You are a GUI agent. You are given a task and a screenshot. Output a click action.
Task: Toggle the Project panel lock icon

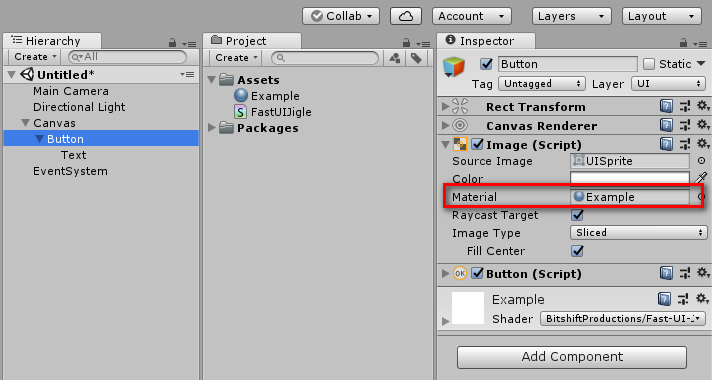click(x=406, y=43)
